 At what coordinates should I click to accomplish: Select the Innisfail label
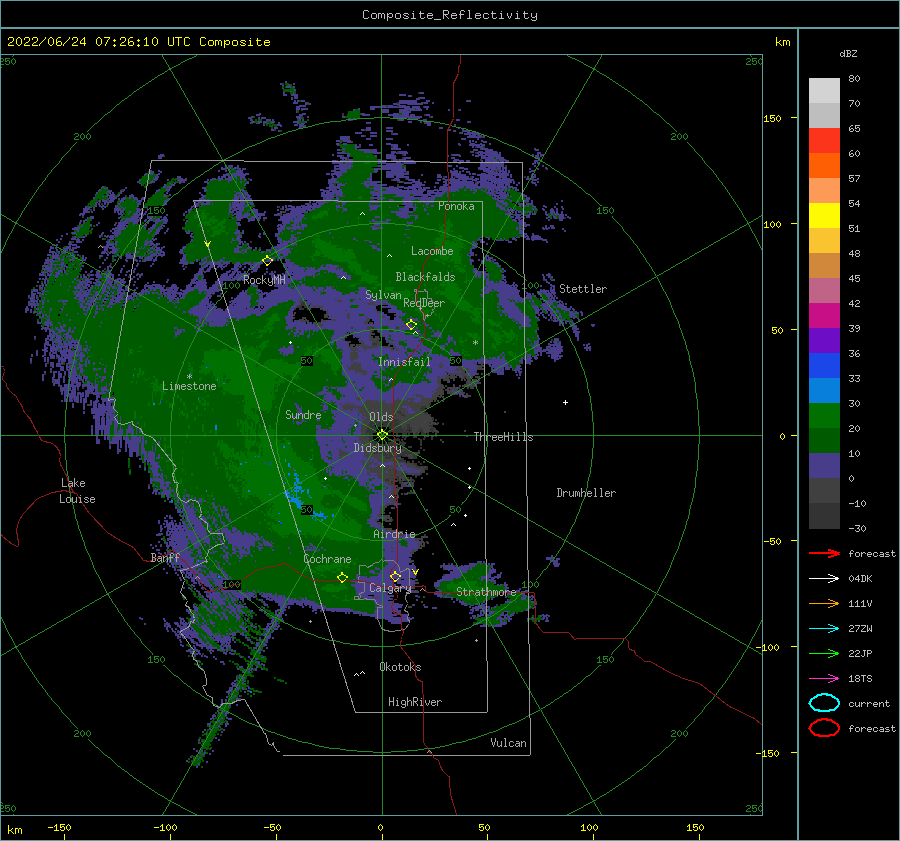[404, 362]
